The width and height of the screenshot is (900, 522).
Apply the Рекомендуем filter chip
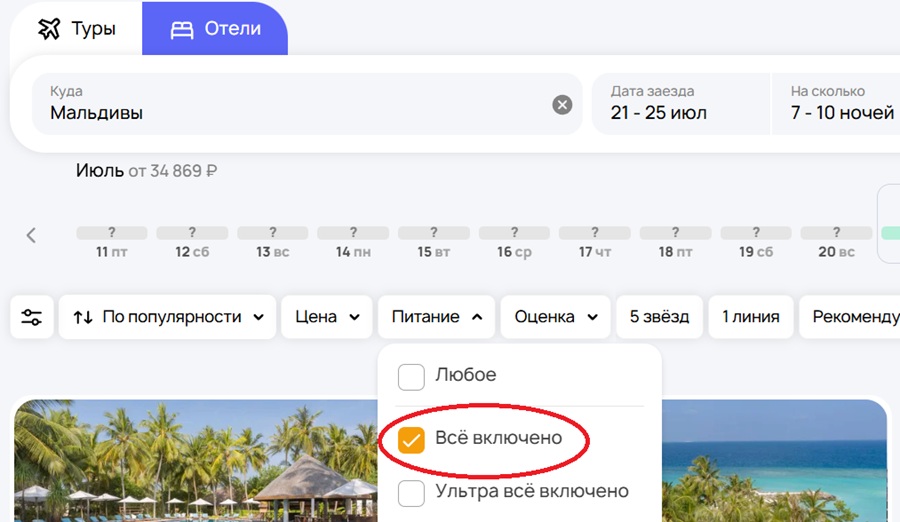pos(849,317)
